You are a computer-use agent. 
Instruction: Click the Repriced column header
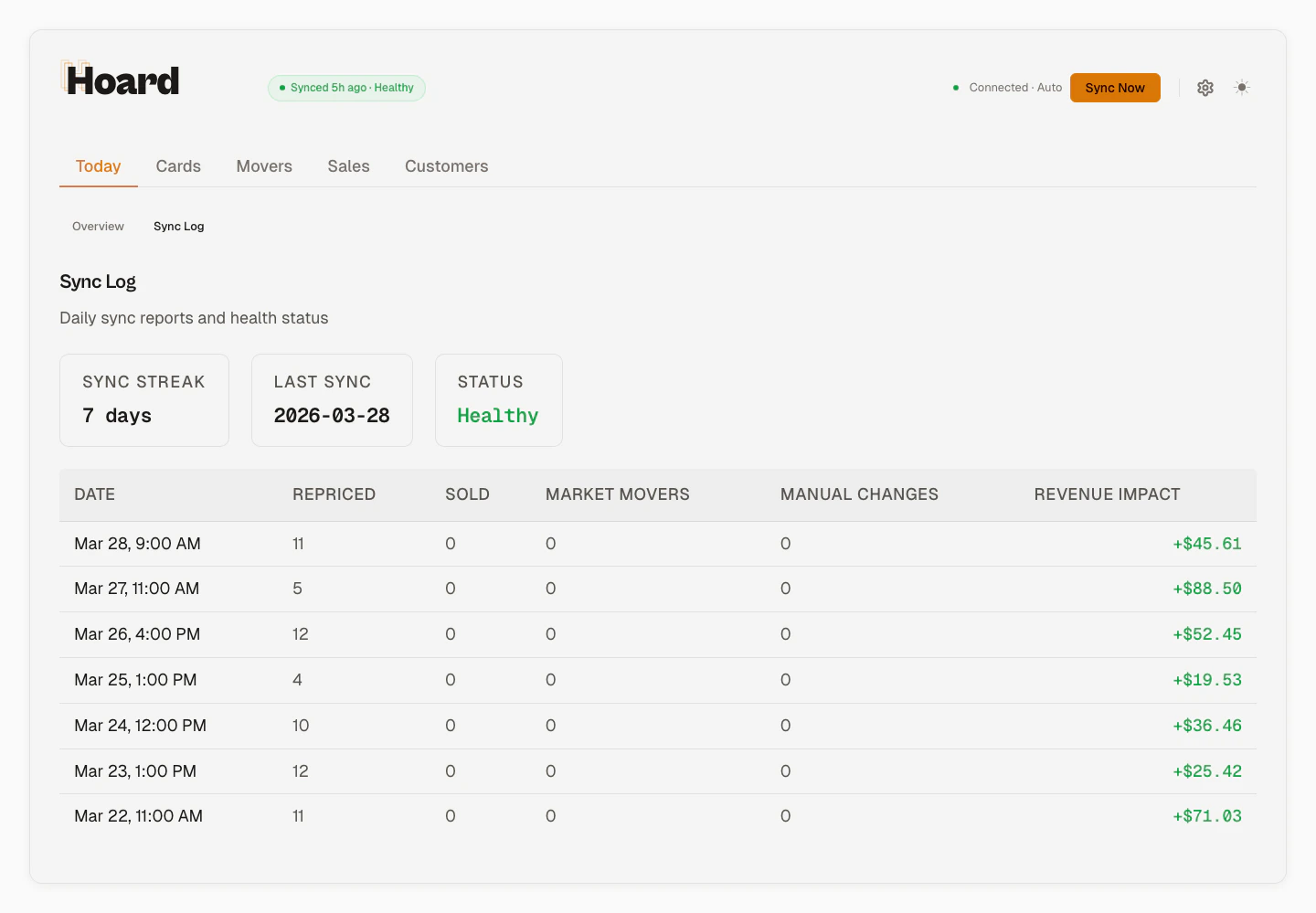(334, 494)
